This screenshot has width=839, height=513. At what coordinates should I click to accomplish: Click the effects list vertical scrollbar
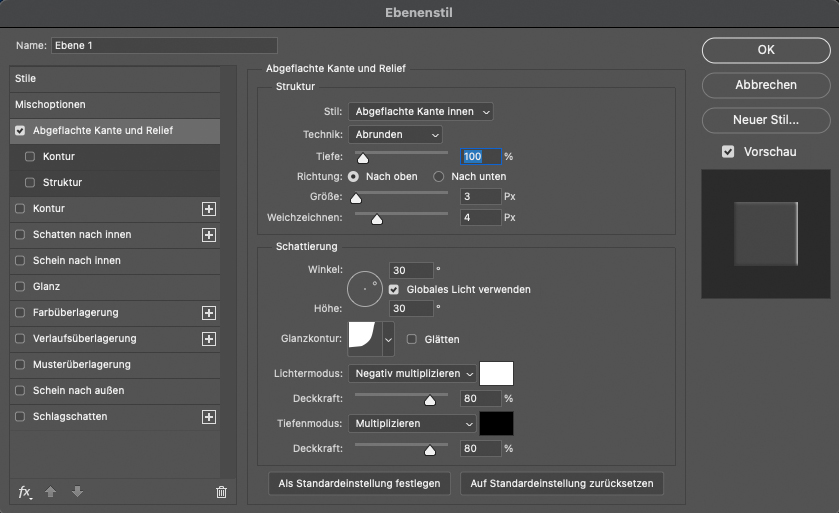(228, 272)
